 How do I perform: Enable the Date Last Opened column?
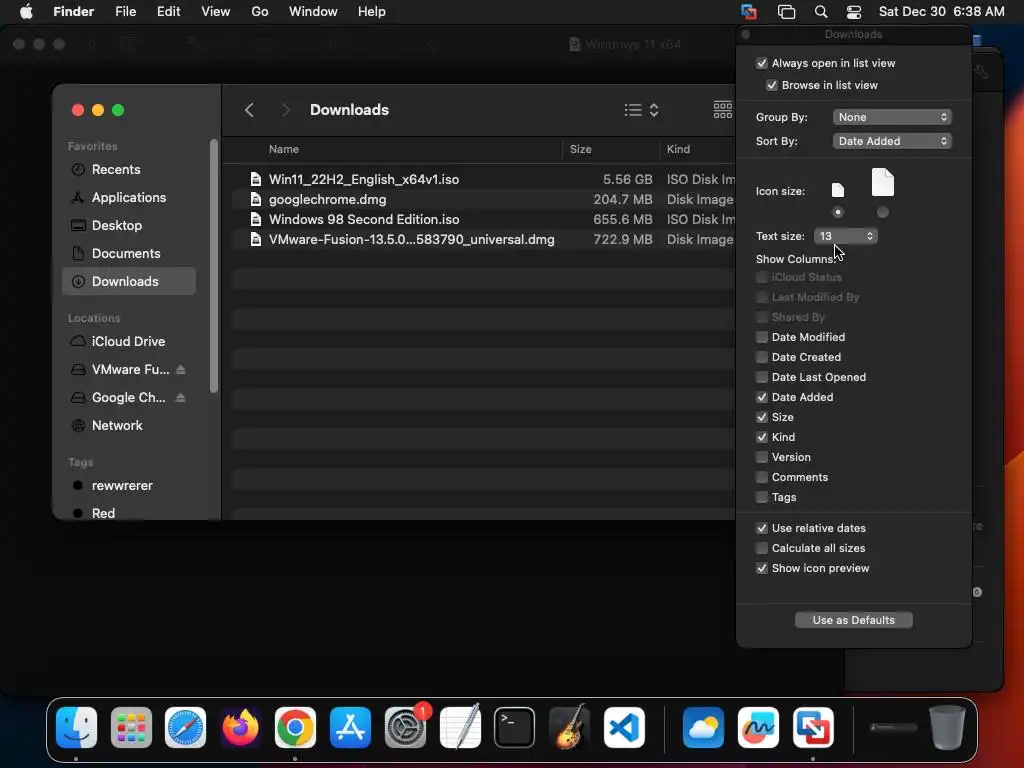(x=761, y=377)
